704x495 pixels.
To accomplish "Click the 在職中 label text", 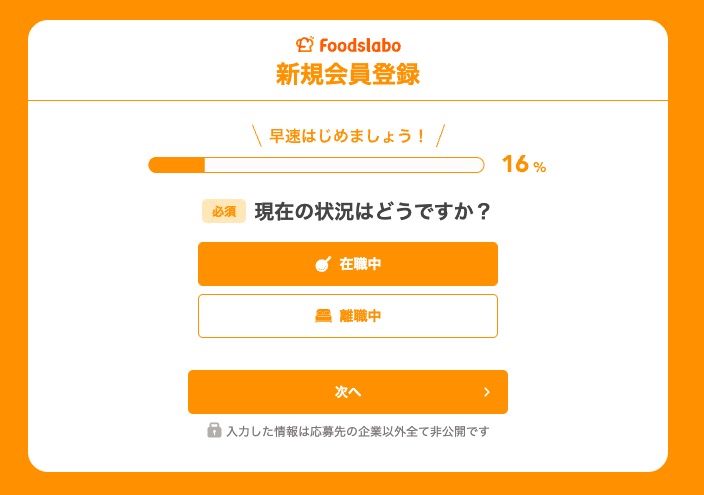I will pyautogui.click(x=360, y=264).
